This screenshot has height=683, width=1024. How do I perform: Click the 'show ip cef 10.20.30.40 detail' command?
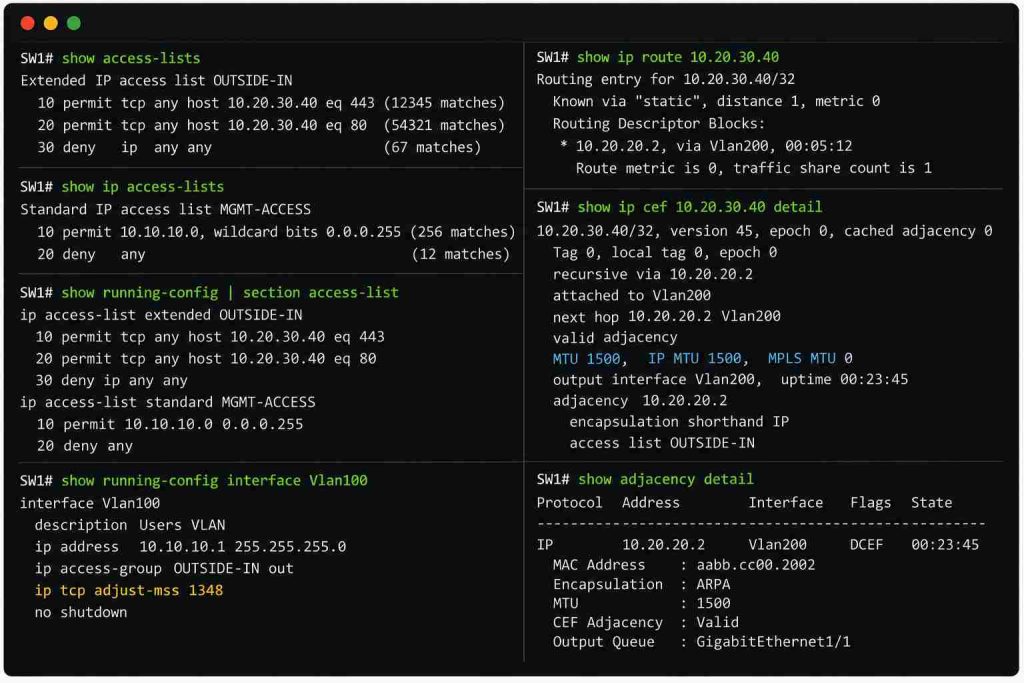point(699,207)
